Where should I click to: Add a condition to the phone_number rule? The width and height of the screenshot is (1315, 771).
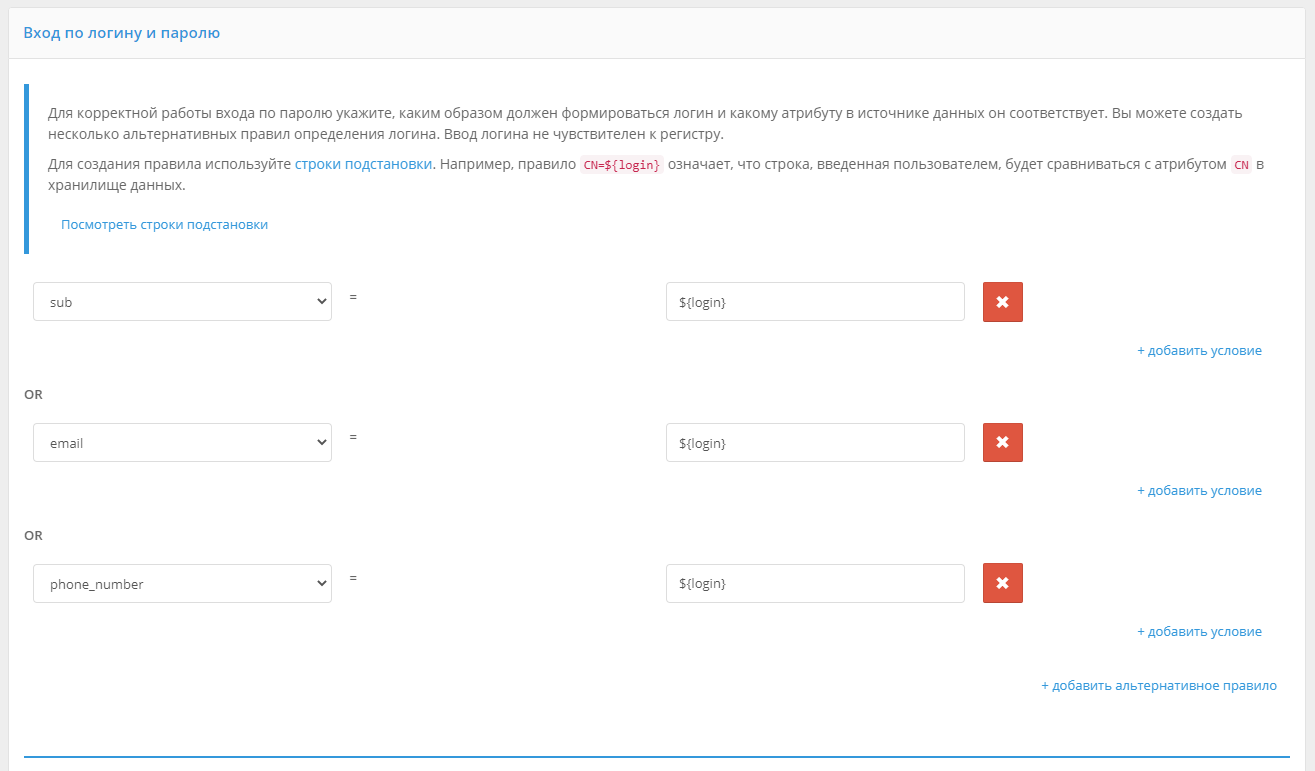coord(1199,632)
